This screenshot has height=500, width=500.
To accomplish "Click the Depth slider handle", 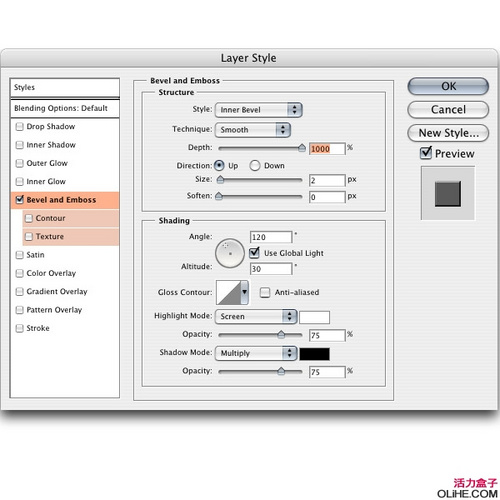I will click(x=302, y=148).
